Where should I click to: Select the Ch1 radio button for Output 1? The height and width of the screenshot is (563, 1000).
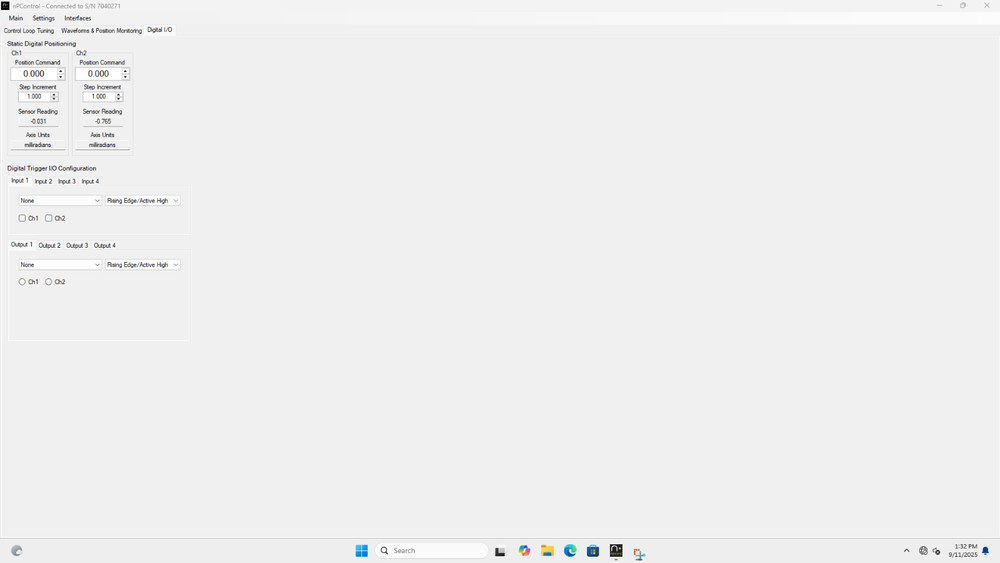click(x=22, y=282)
